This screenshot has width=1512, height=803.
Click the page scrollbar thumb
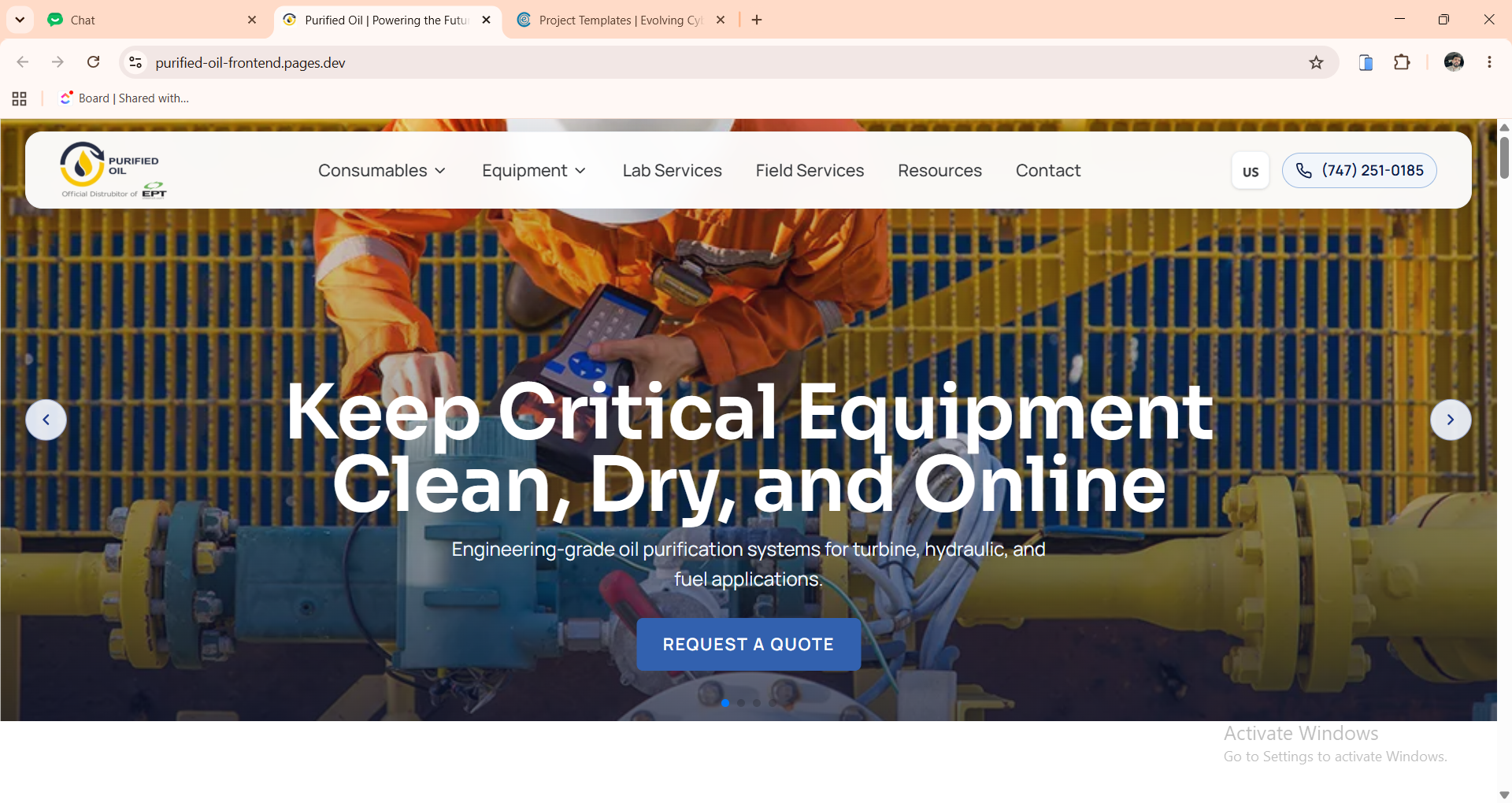1504,157
